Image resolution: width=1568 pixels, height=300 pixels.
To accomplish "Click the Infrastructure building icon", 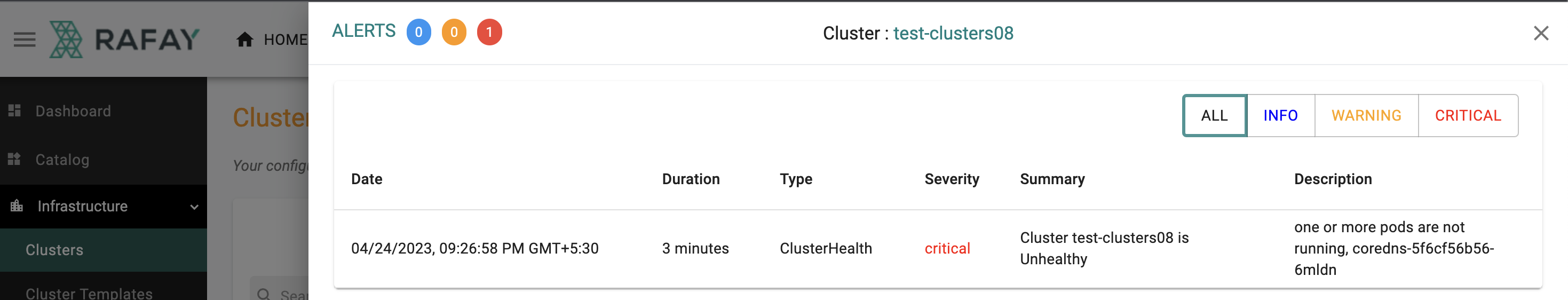I will point(17,206).
